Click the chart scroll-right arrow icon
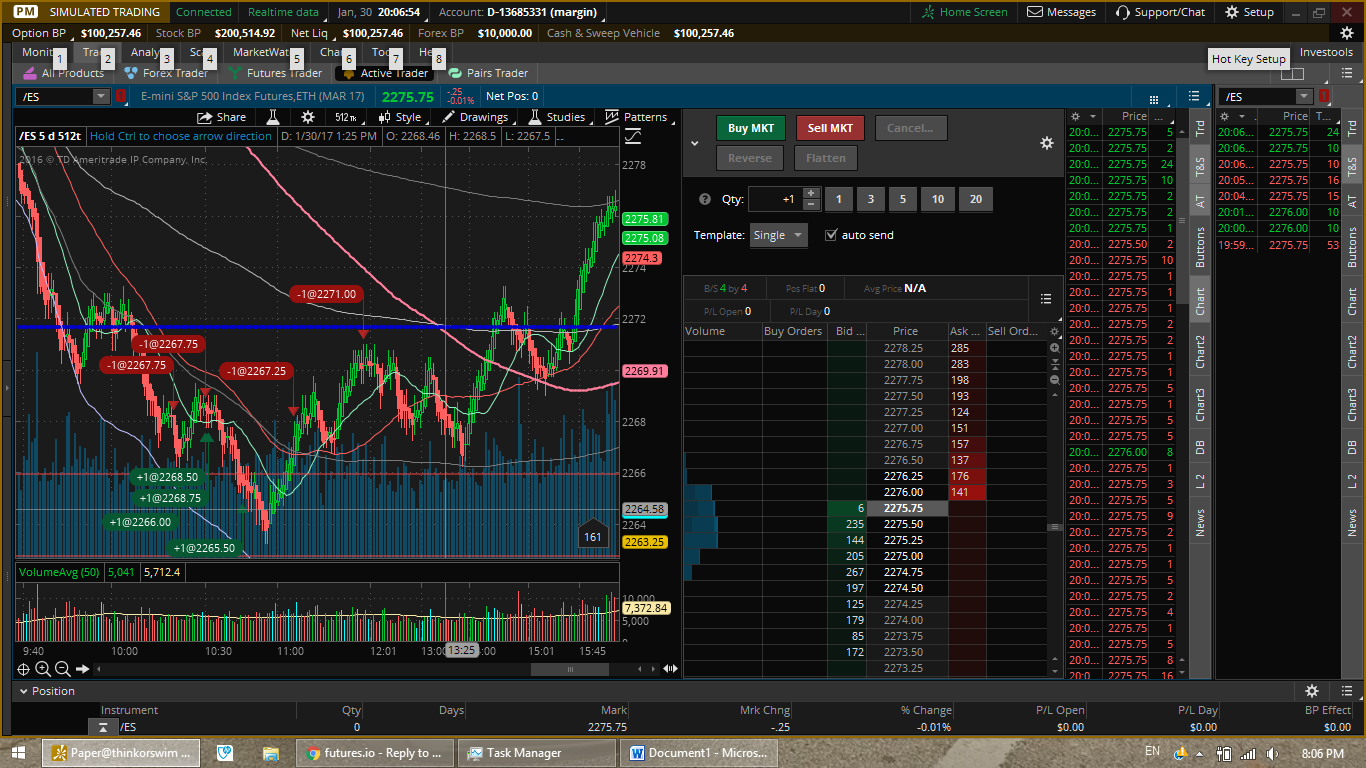The image size is (1366, 768). [x=82, y=669]
